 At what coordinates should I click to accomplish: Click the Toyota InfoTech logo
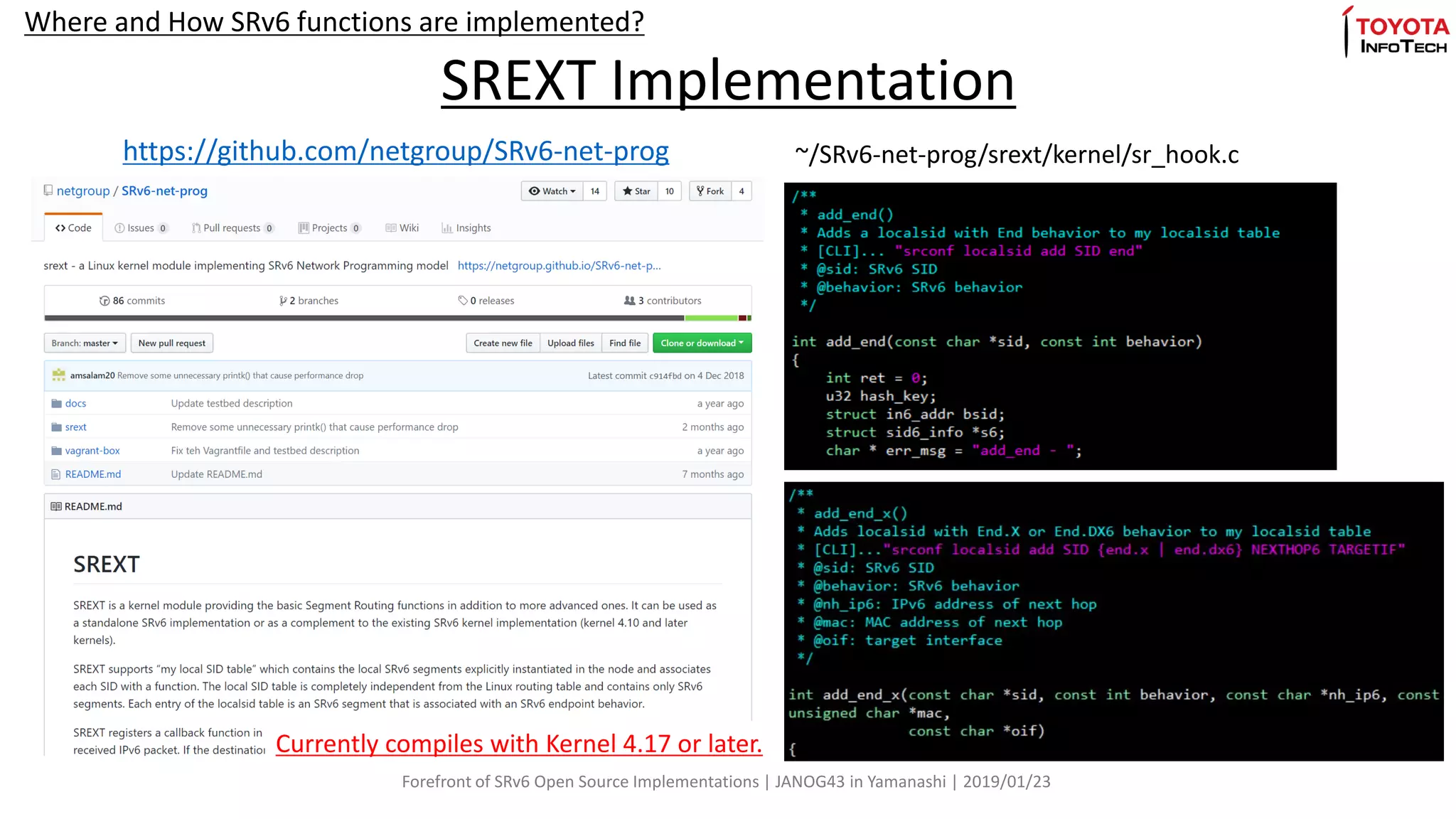[1396, 32]
